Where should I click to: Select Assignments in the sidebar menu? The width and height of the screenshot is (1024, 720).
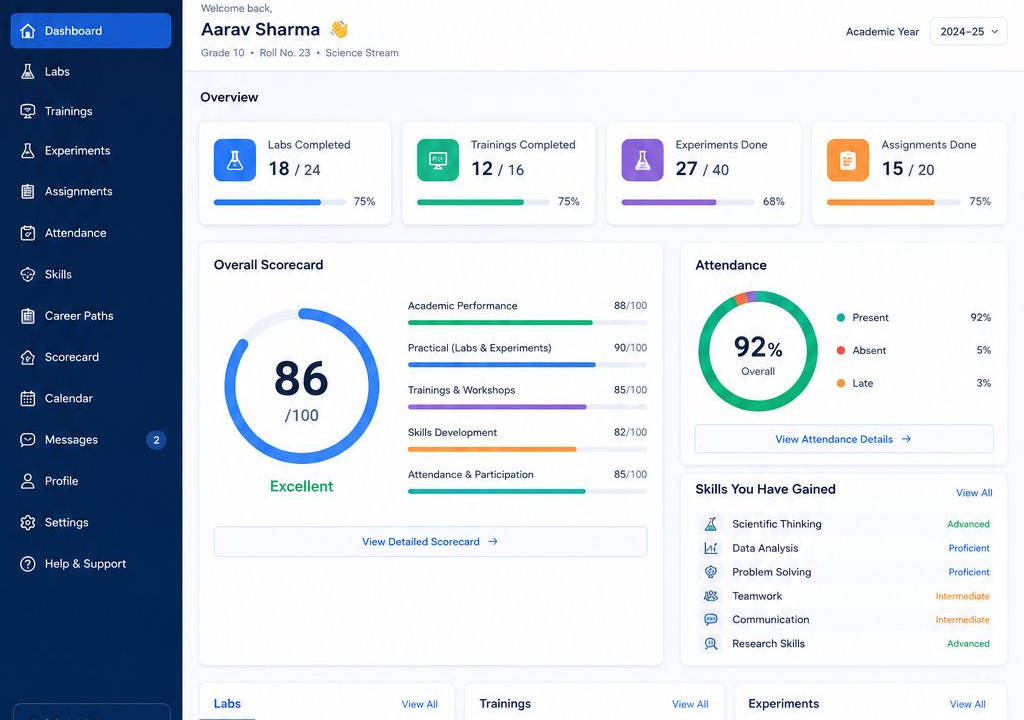coord(91,191)
